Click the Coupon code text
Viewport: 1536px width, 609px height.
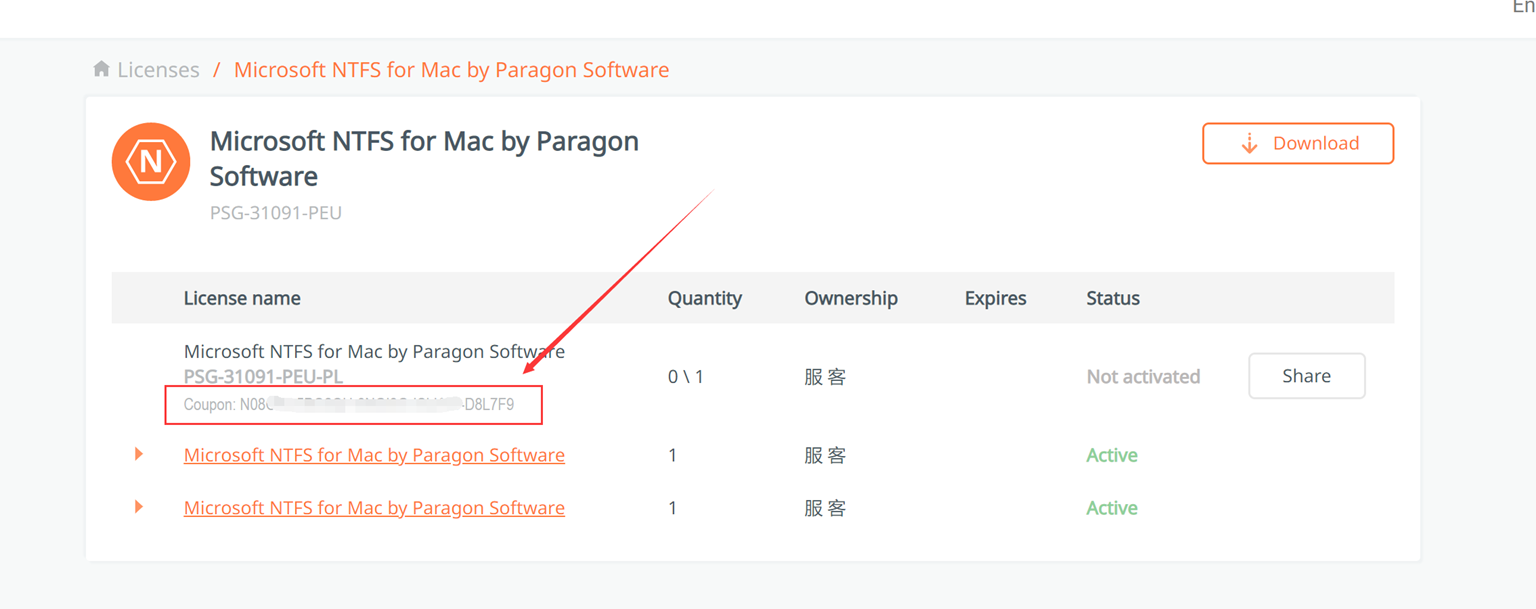click(350, 405)
